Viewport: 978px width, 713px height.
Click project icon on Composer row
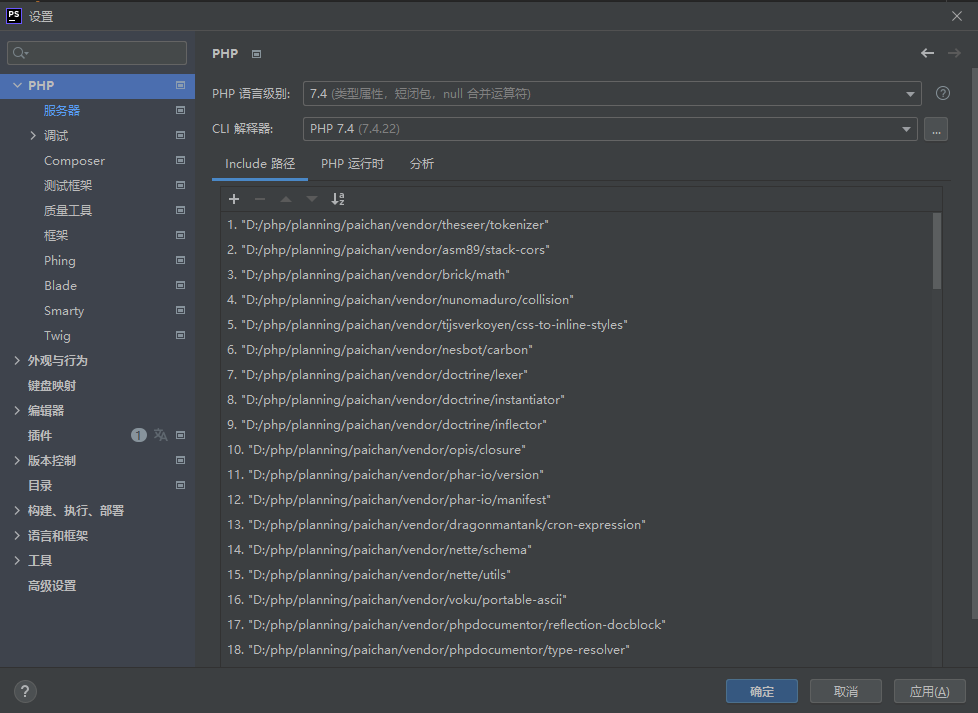(180, 160)
